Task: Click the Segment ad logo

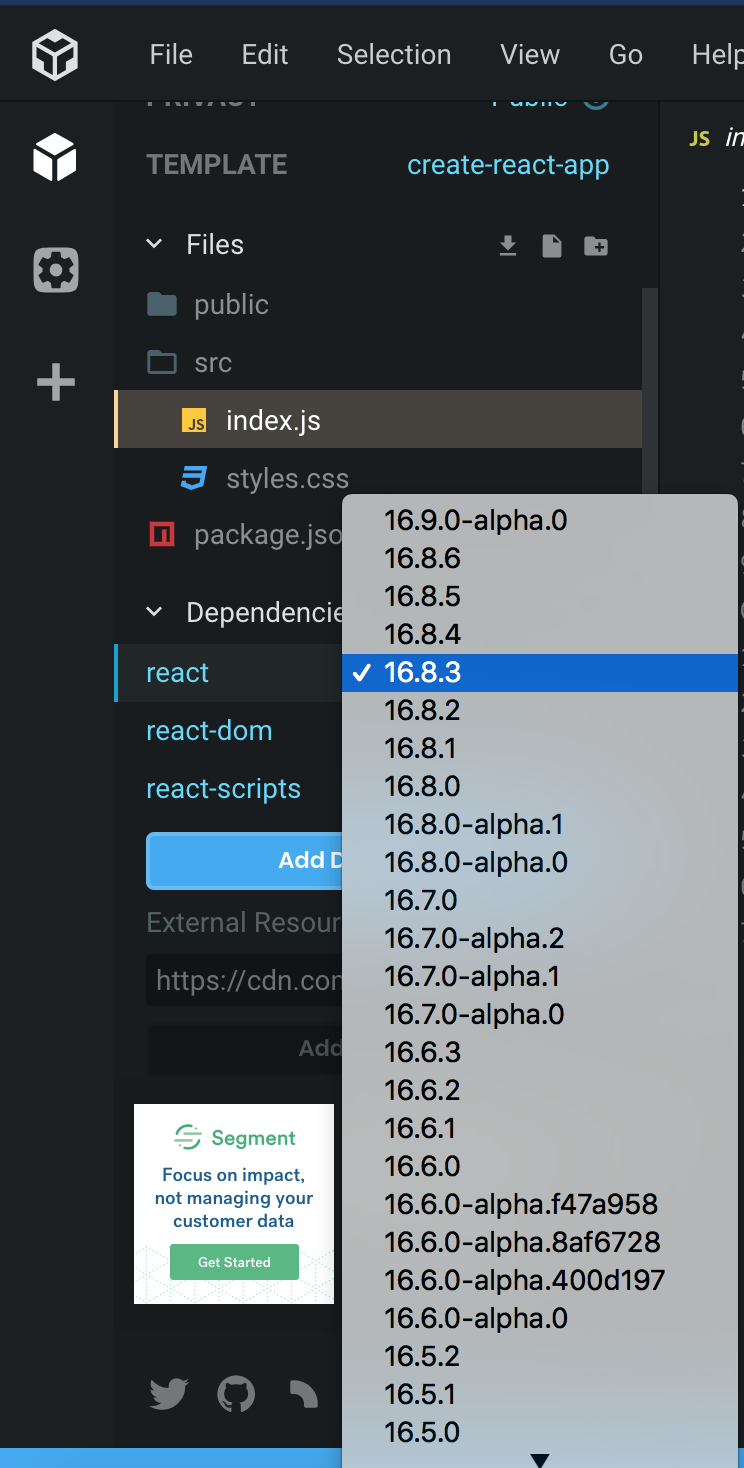Action: click(235, 1137)
